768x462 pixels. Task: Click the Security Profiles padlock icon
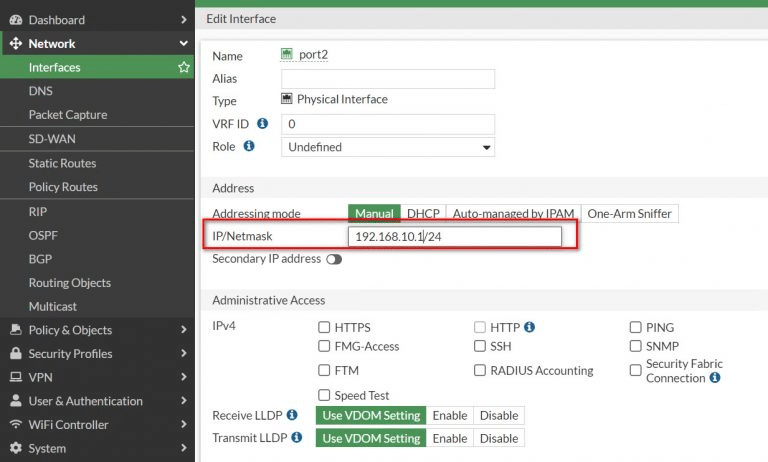click(x=16, y=353)
